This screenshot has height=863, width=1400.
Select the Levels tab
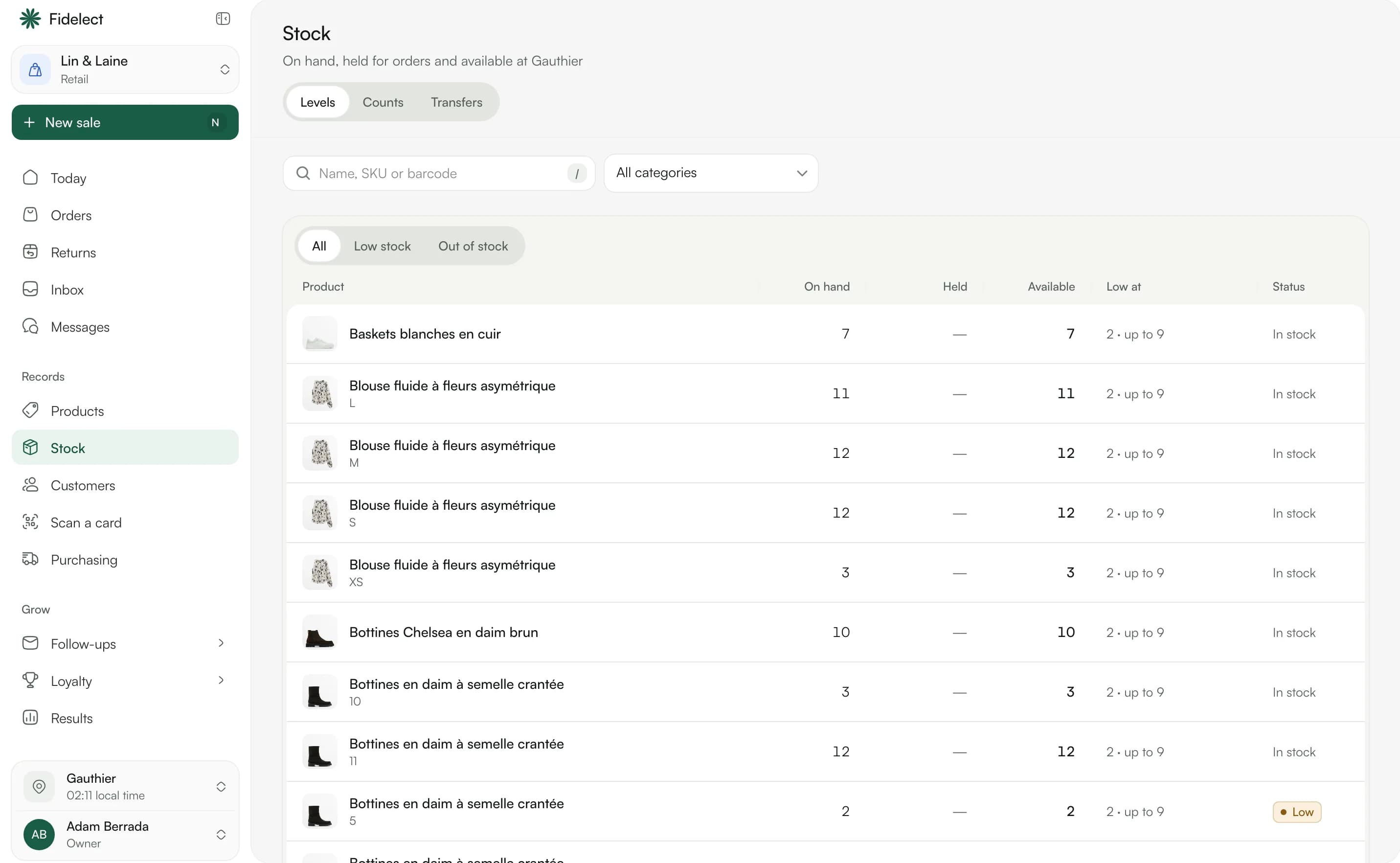[317, 102]
